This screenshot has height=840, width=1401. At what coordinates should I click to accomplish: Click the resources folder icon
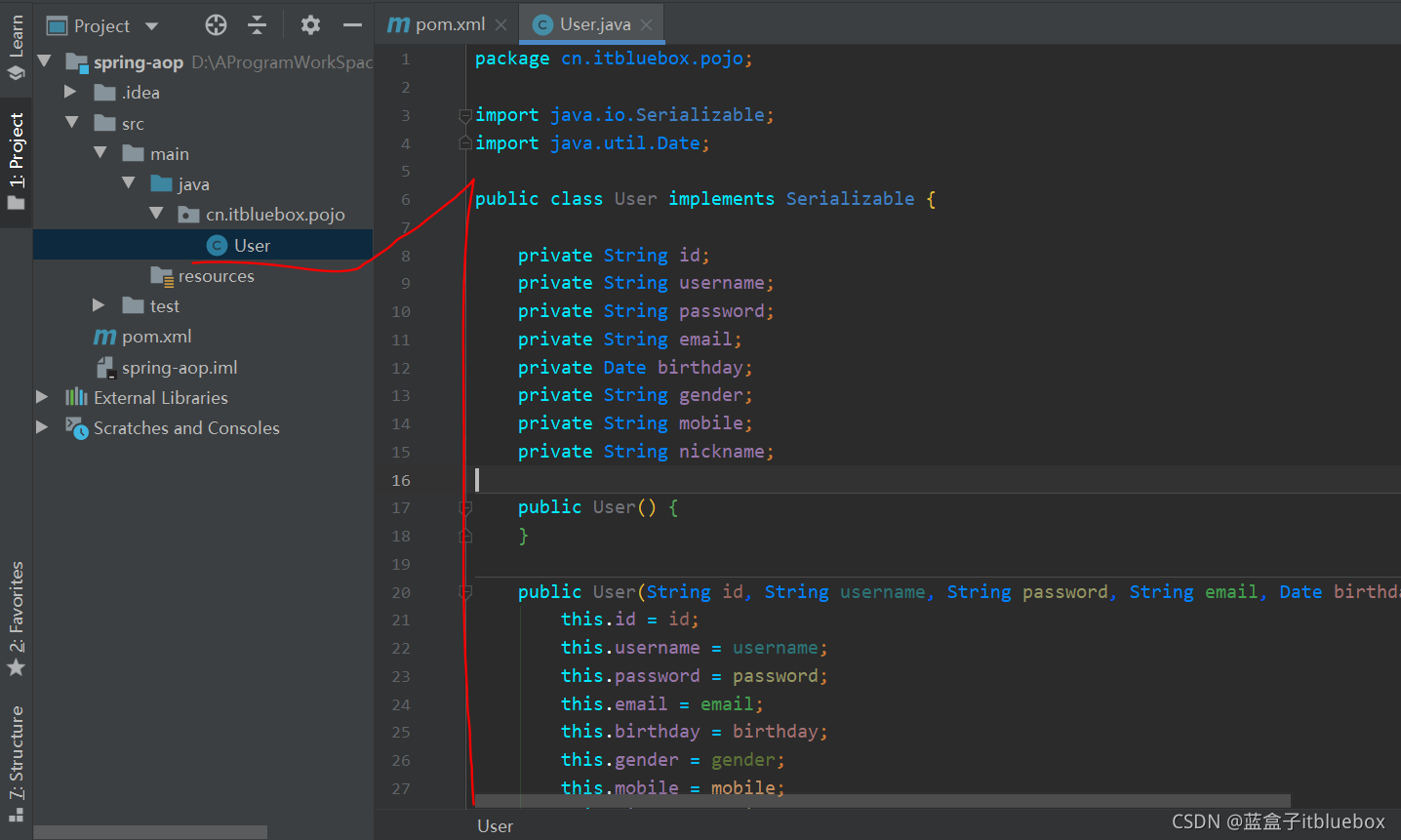(x=162, y=276)
